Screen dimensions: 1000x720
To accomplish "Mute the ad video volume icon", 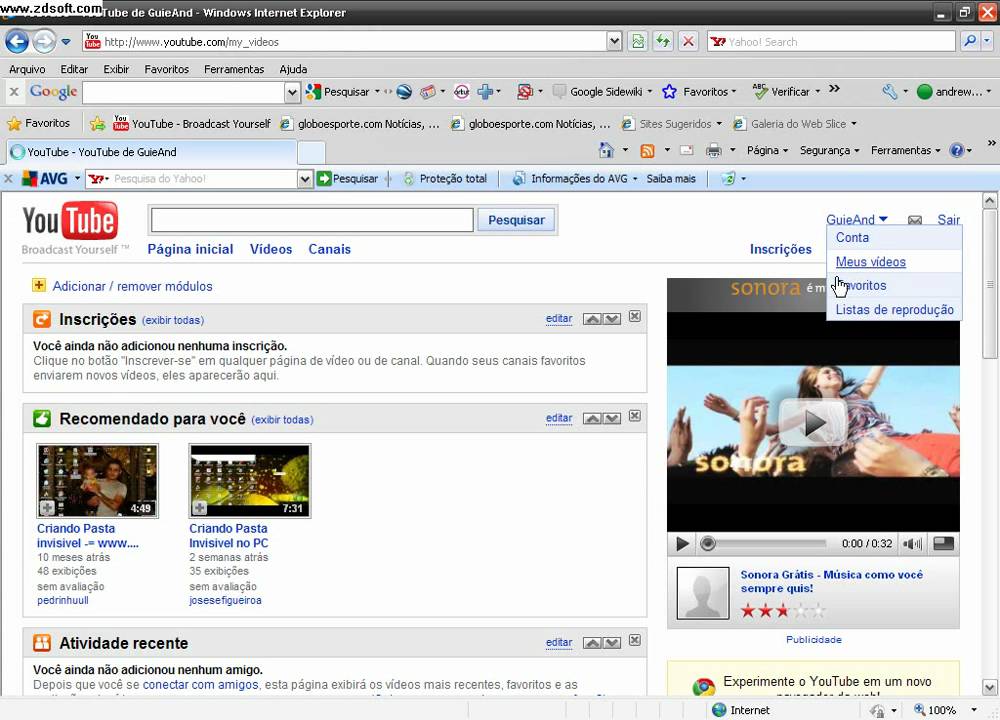I will pos(913,544).
